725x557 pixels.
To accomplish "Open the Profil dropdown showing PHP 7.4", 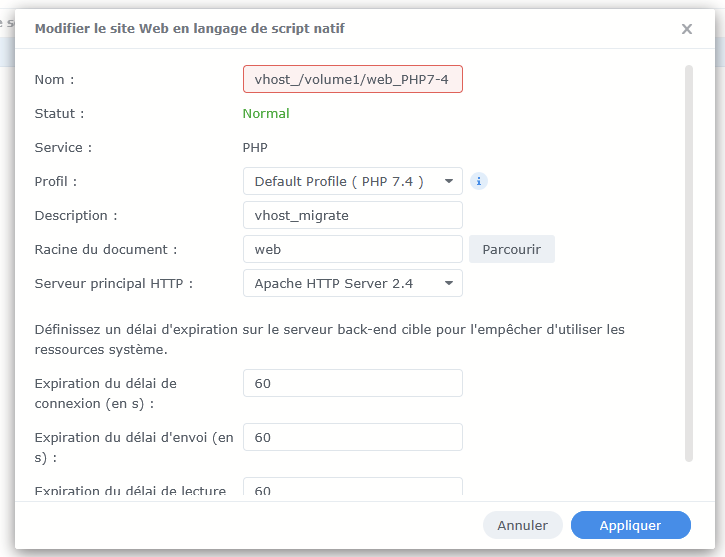I will (x=352, y=181).
